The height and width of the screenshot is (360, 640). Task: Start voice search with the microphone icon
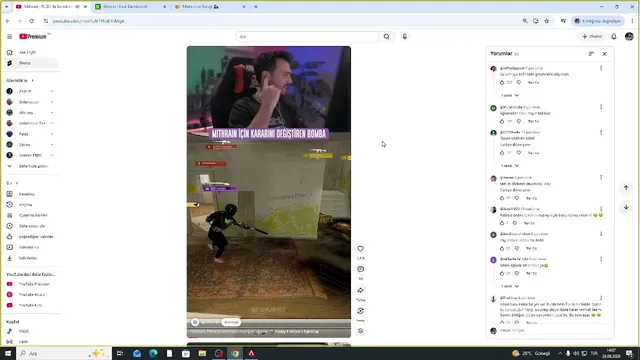pos(404,36)
